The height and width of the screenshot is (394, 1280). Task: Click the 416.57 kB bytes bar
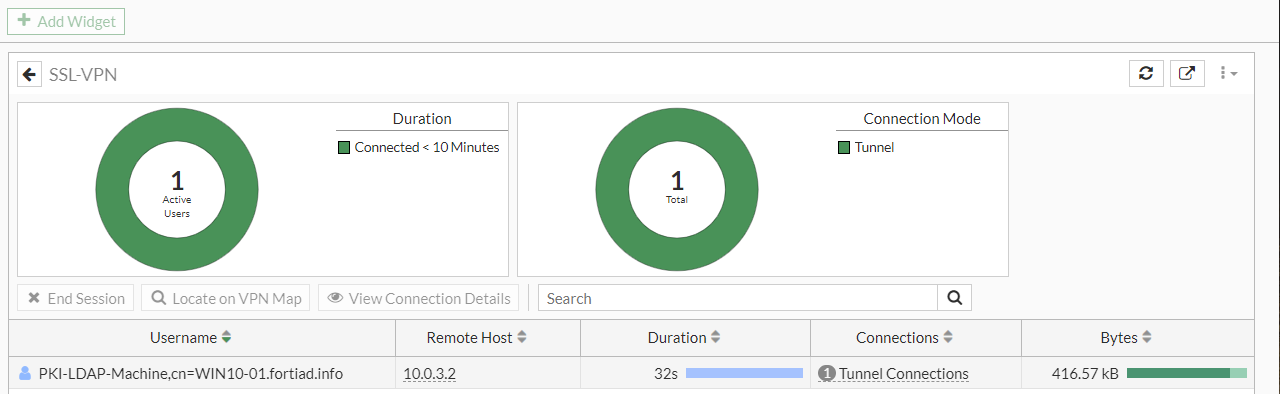point(1187,373)
